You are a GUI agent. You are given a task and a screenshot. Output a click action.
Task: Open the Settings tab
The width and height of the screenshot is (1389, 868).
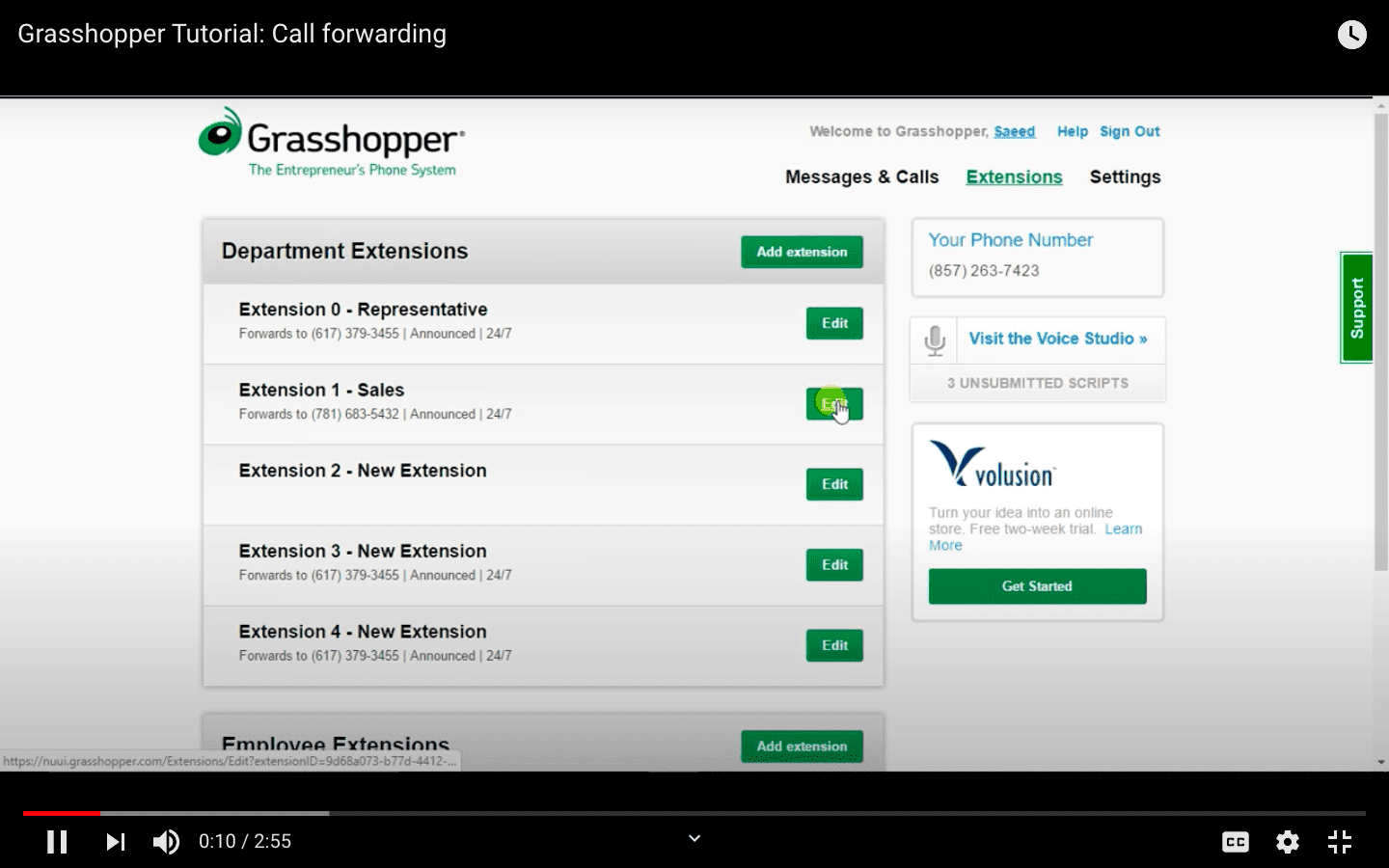(x=1125, y=176)
